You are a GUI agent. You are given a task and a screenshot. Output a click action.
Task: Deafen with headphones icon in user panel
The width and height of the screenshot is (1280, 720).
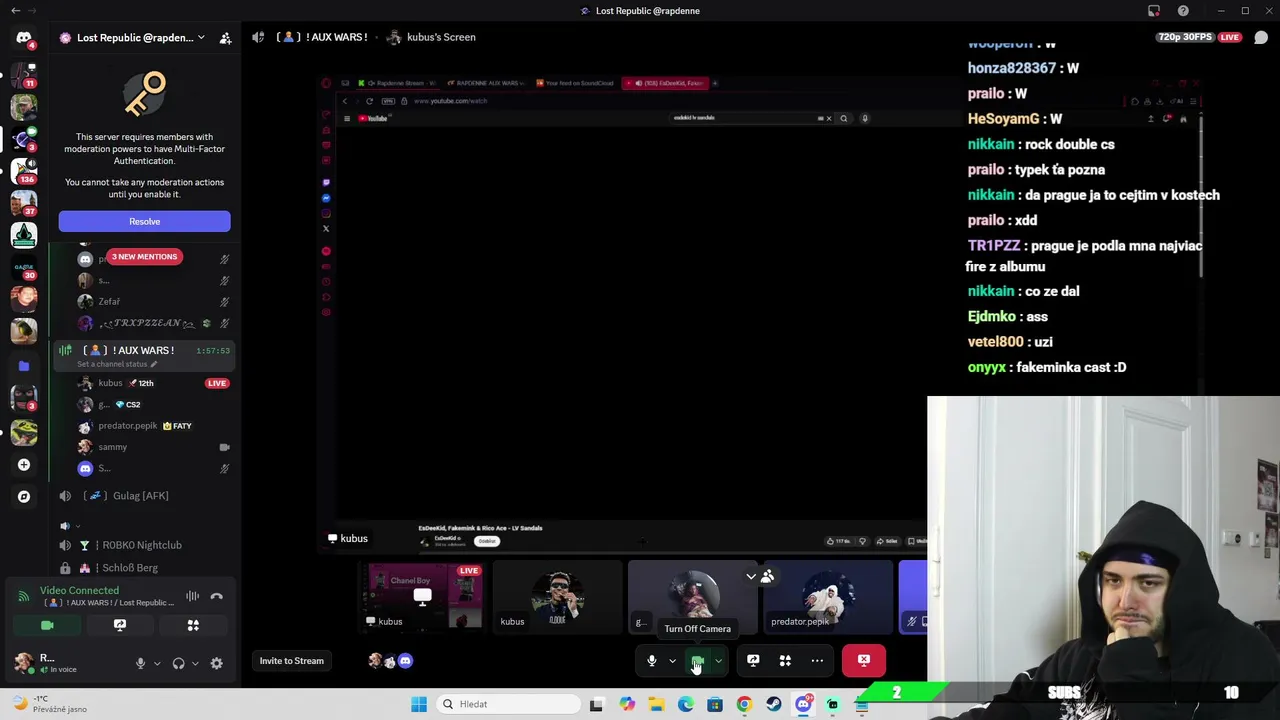pyautogui.click(x=178, y=663)
